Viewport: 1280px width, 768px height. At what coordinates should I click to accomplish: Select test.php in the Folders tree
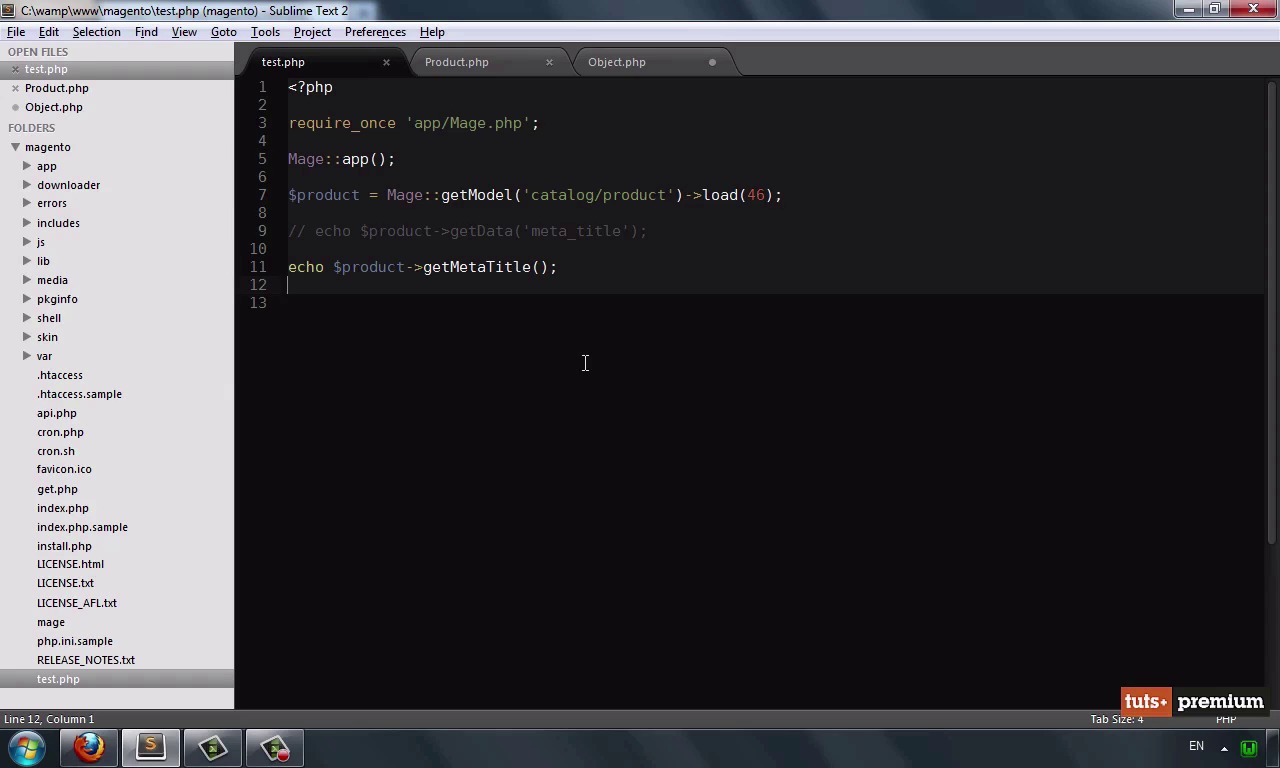coord(58,679)
